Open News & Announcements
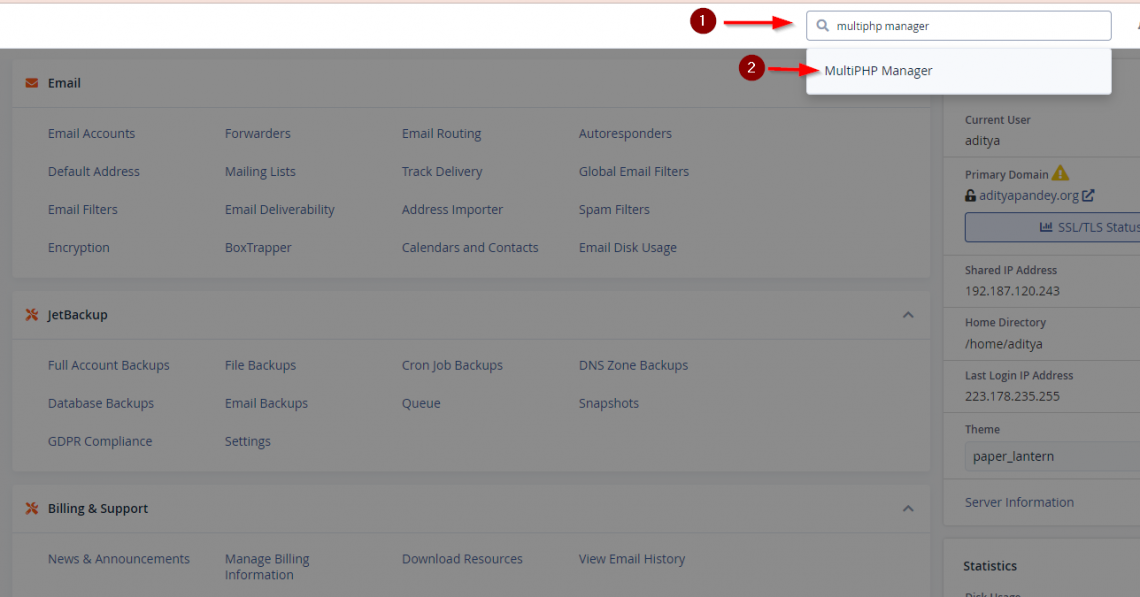Image resolution: width=1140 pixels, height=597 pixels. pos(118,559)
